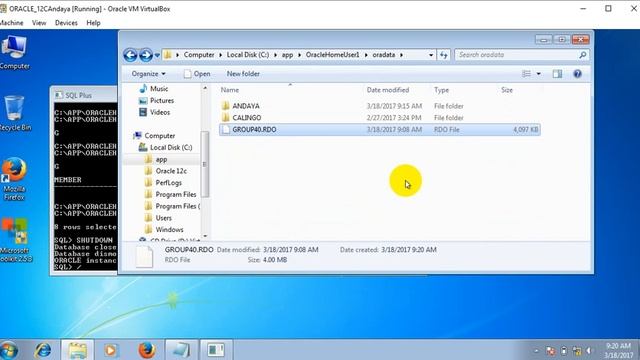Select the PerfLogs folder in tree

click(x=164, y=183)
